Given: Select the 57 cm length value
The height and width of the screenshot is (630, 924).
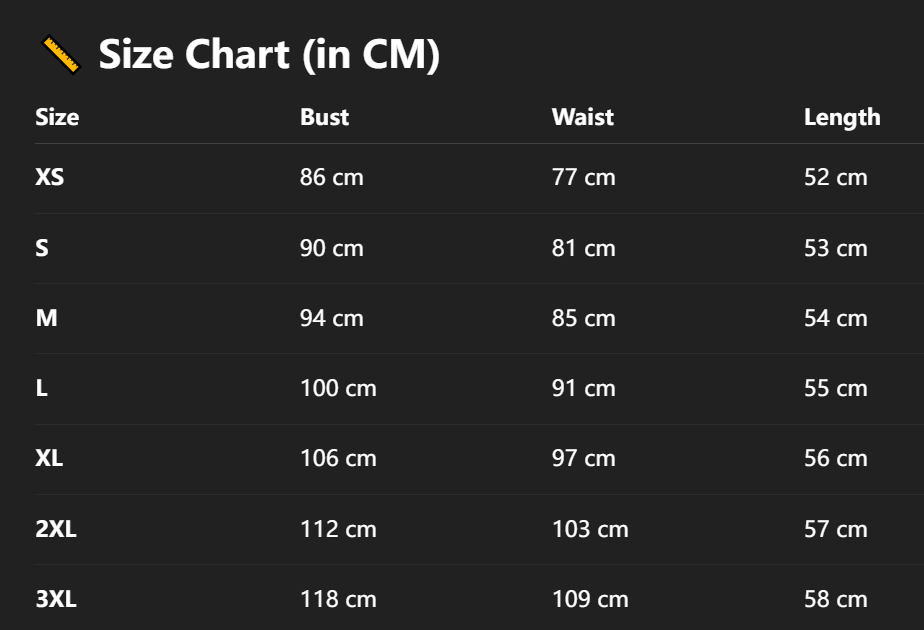Looking at the screenshot, I should click(x=835, y=529).
